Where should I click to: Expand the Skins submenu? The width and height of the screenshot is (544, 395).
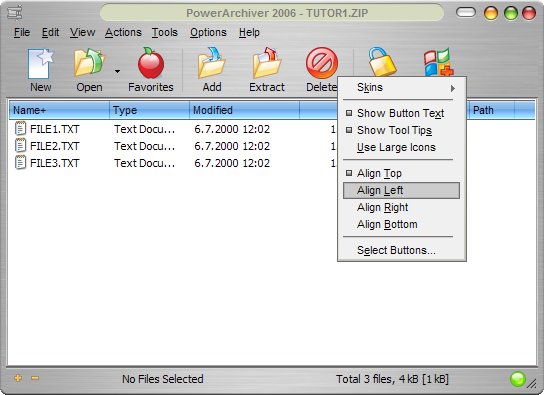point(401,87)
